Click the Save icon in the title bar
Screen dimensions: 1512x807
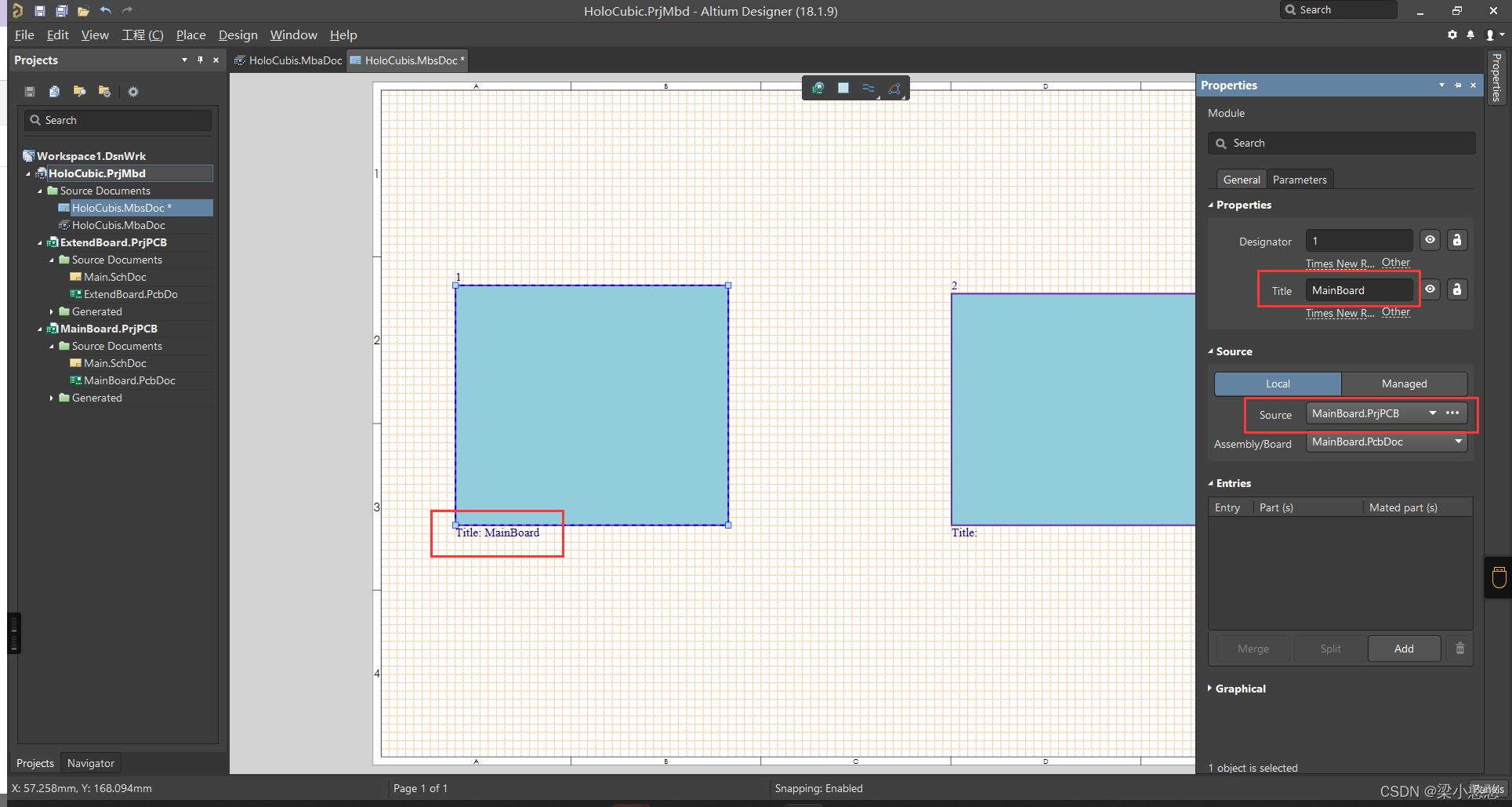pyautogui.click(x=39, y=11)
